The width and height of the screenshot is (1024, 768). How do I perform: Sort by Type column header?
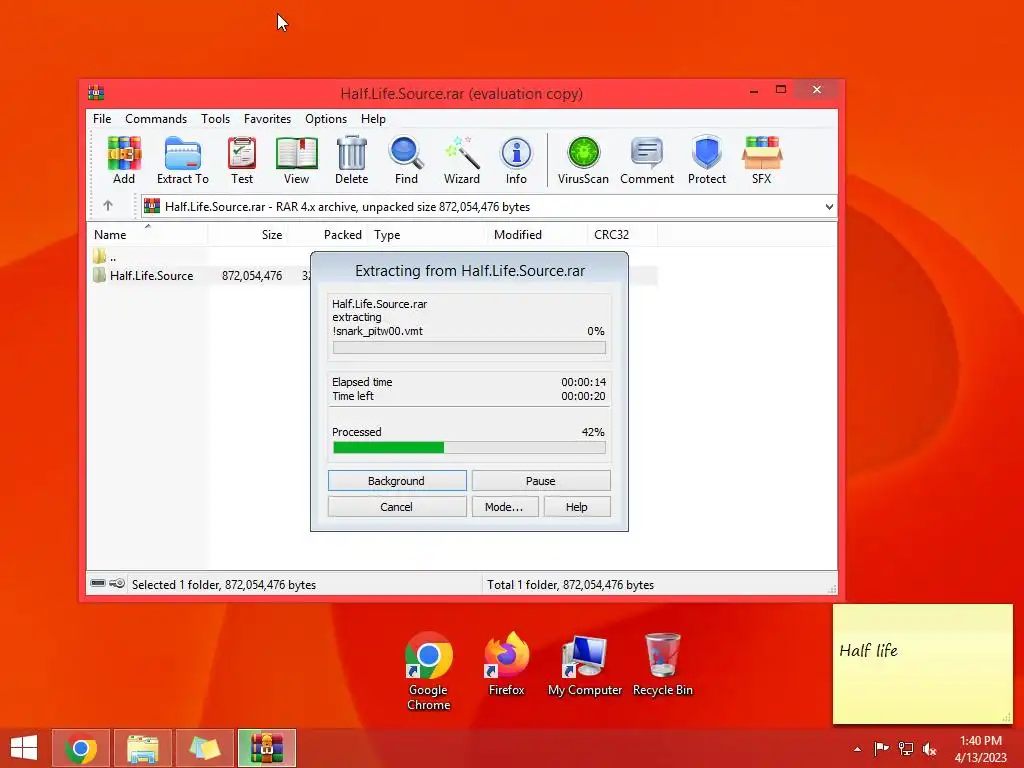click(x=428, y=234)
